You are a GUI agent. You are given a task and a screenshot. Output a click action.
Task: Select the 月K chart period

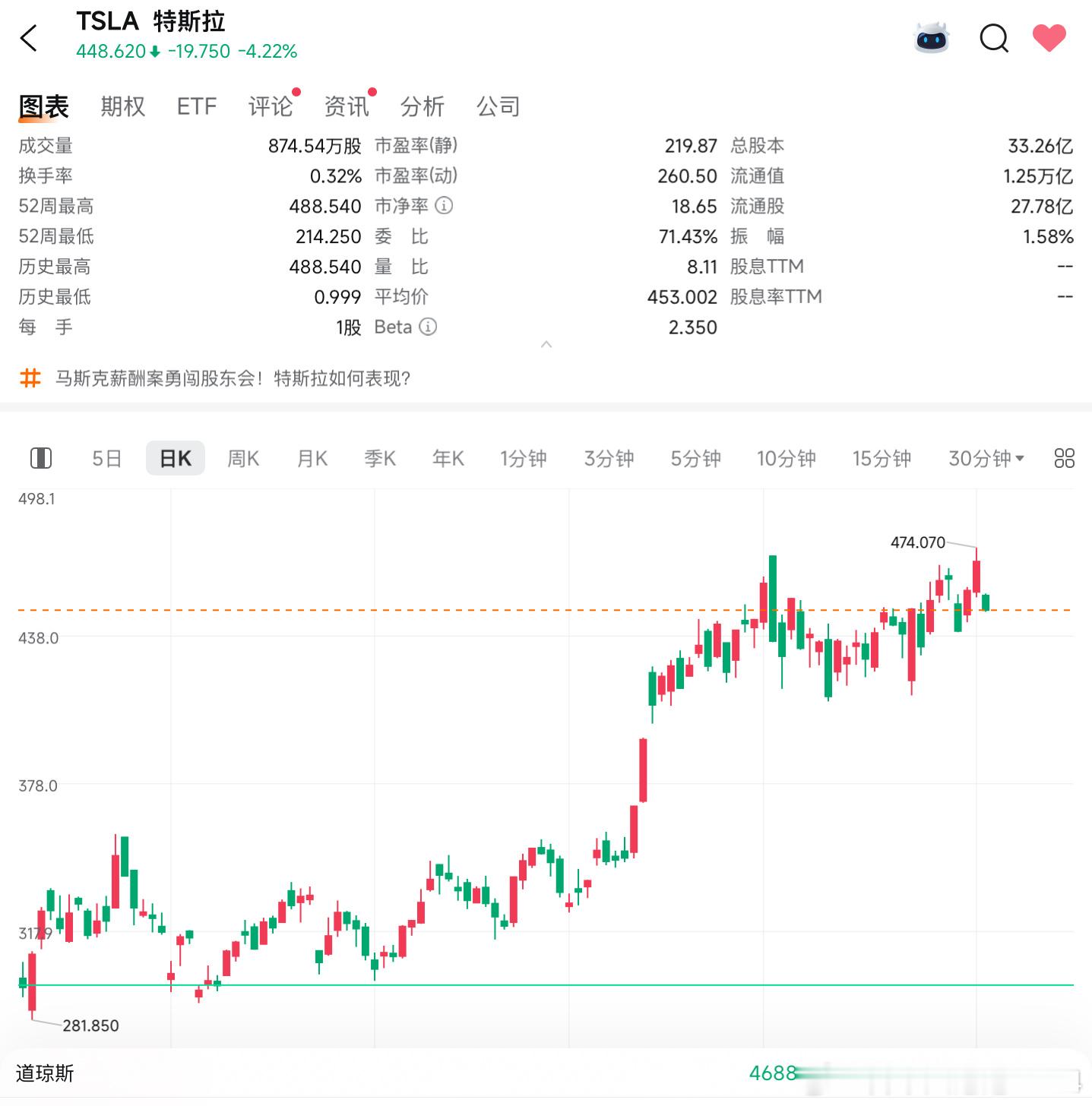312,459
